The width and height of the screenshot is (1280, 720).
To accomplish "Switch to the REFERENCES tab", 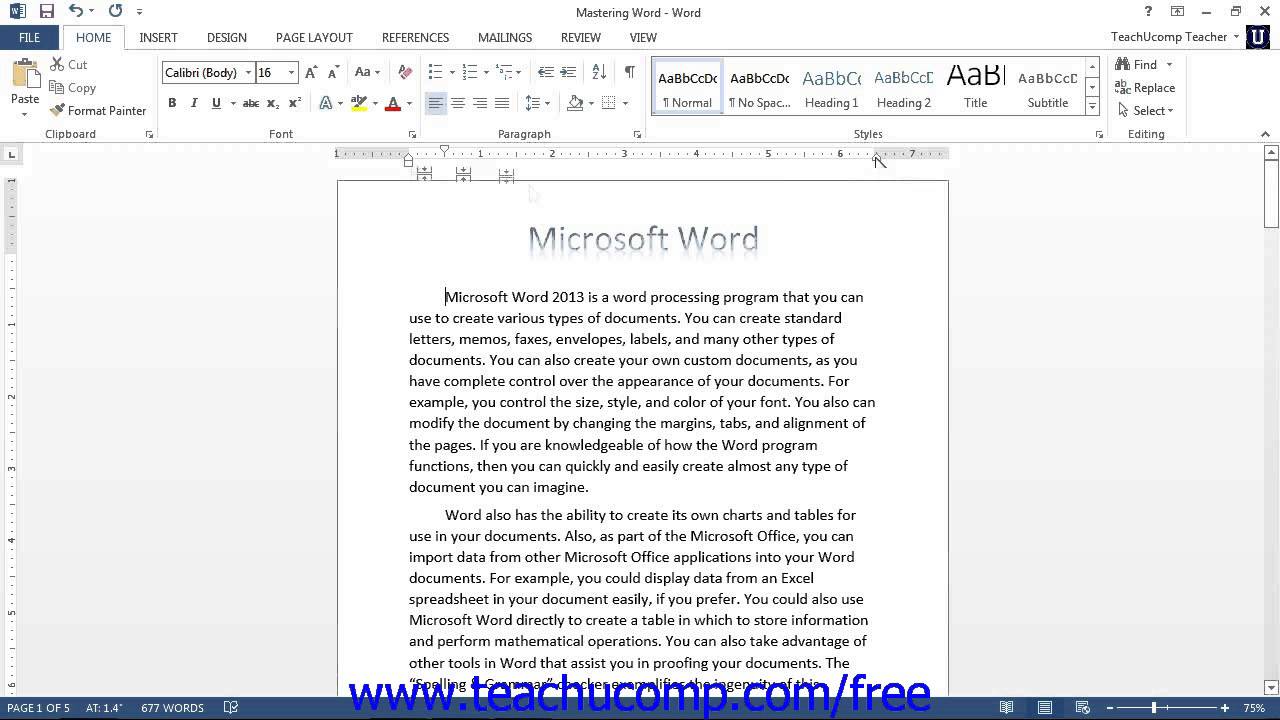I will click(x=415, y=38).
